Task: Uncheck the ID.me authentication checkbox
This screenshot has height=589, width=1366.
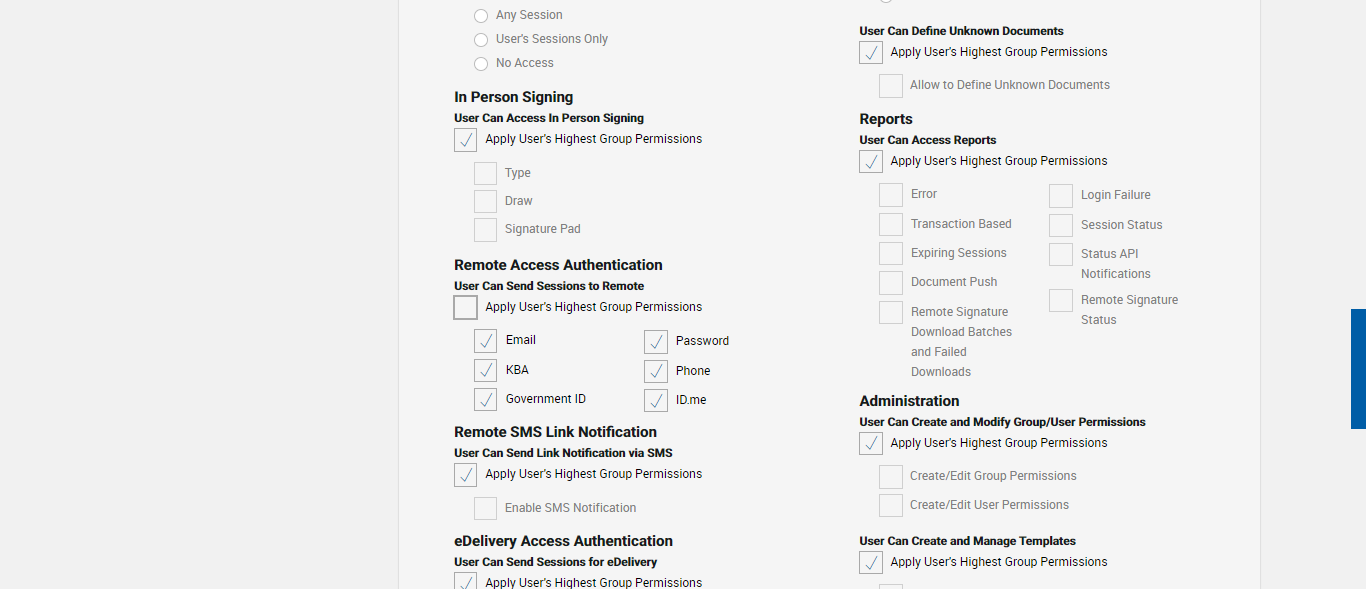Action: coord(656,401)
